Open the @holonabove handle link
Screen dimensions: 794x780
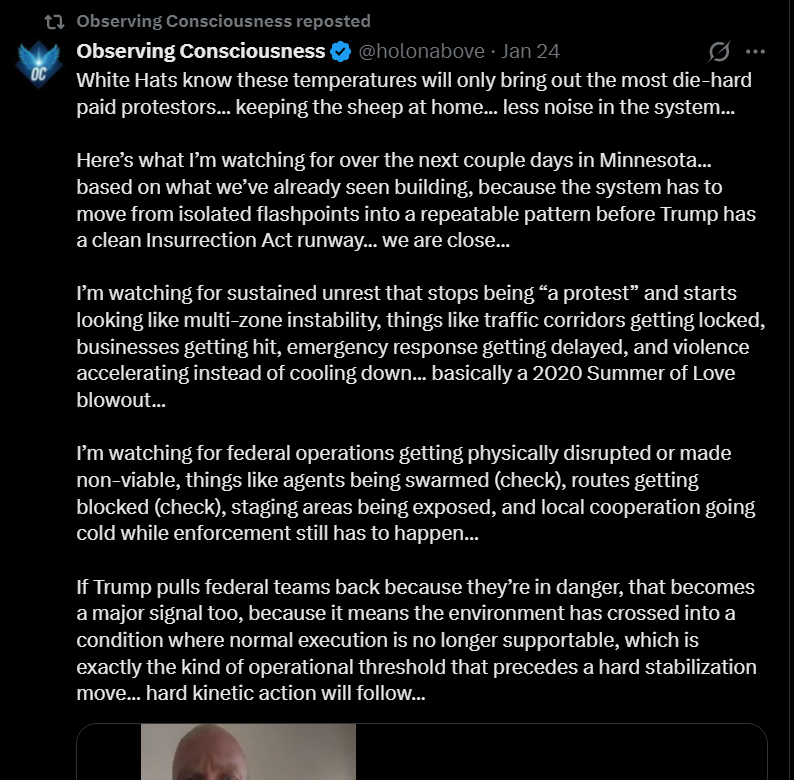[421, 51]
